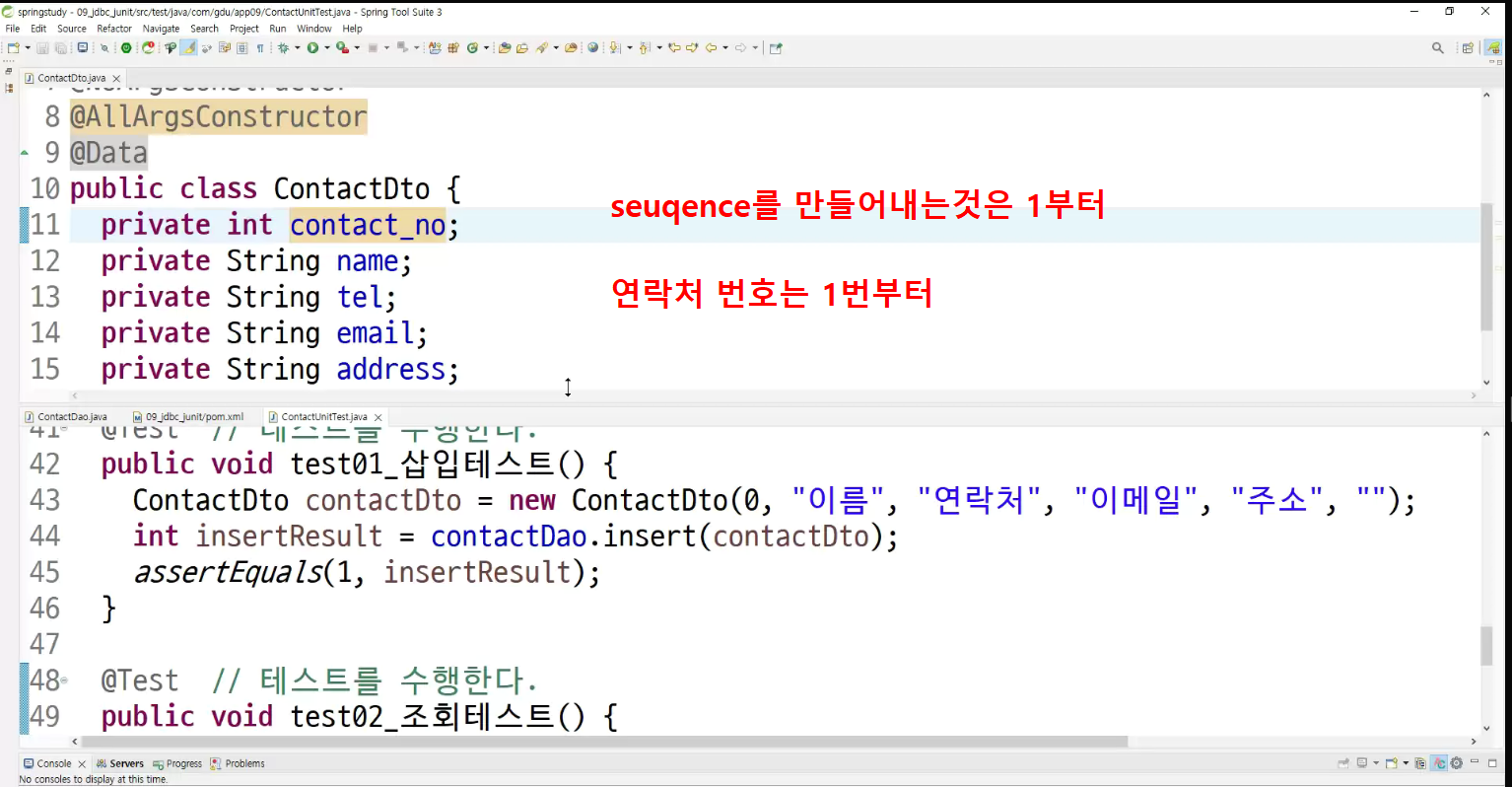Switch to the Progress view tab
The width and height of the screenshot is (1512, 787).
[177, 763]
